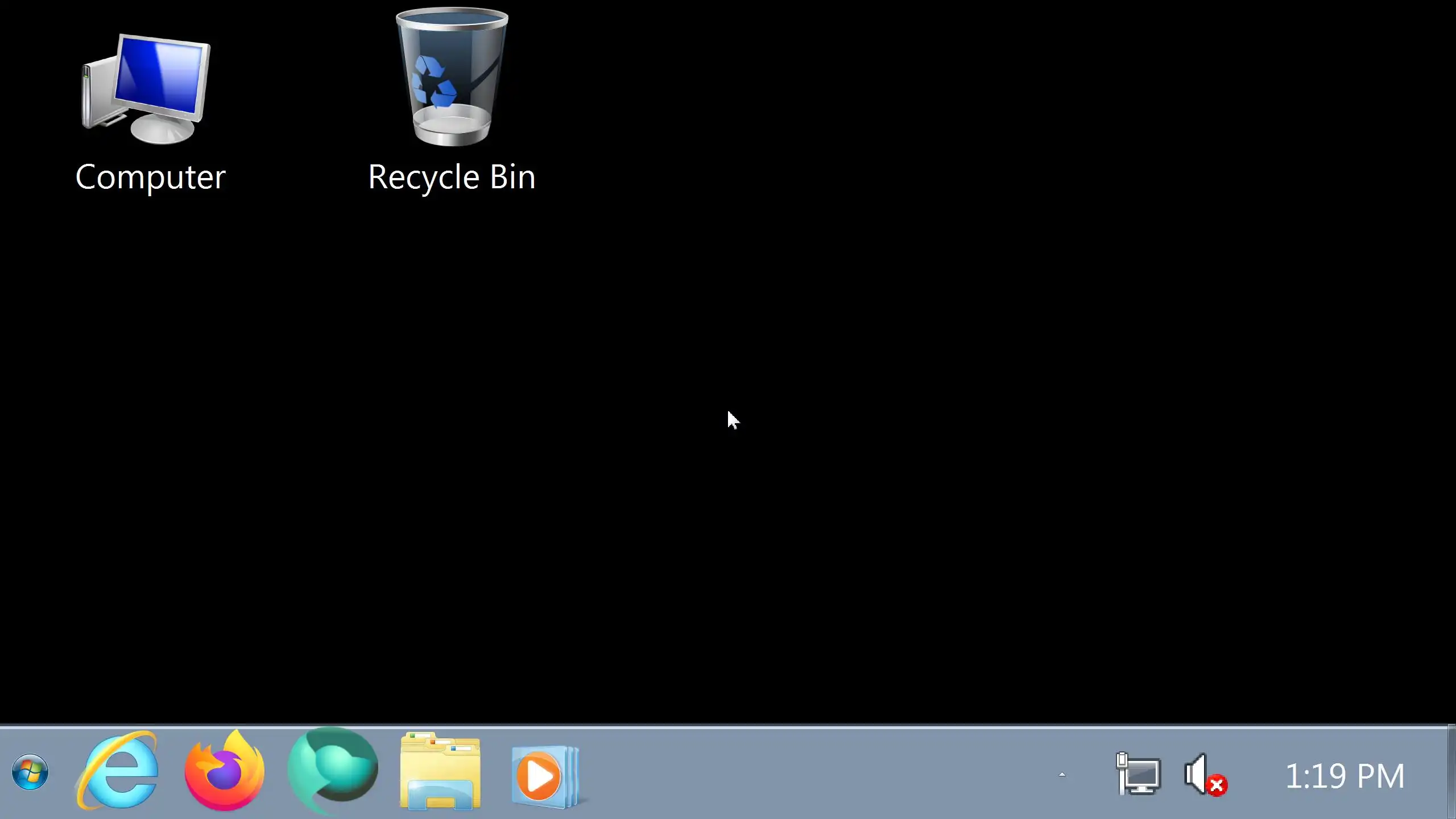Expand the hidden tray icons arrow
The image size is (1456, 819).
coord(1061,775)
